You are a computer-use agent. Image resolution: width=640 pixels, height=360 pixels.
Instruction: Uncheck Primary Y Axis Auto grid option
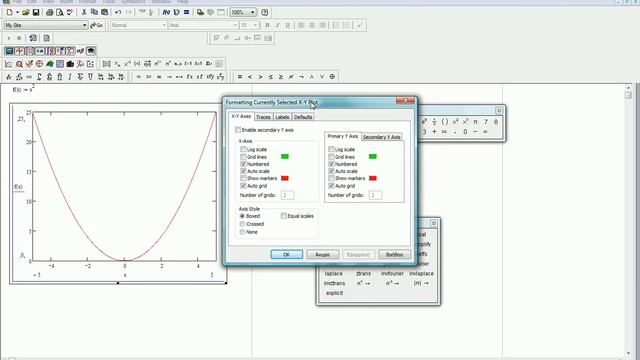pos(331,186)
